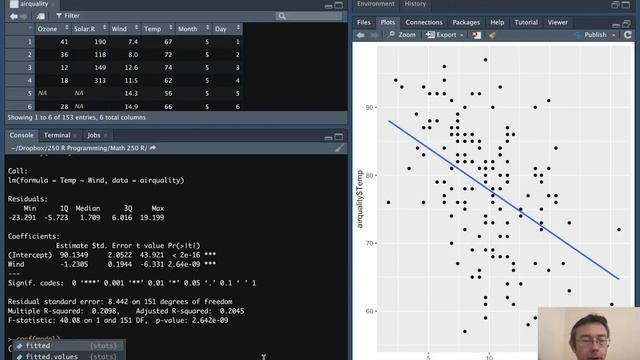Screen dimensions: 640x360
Task: Show data in new window icon
Action: 40,16
